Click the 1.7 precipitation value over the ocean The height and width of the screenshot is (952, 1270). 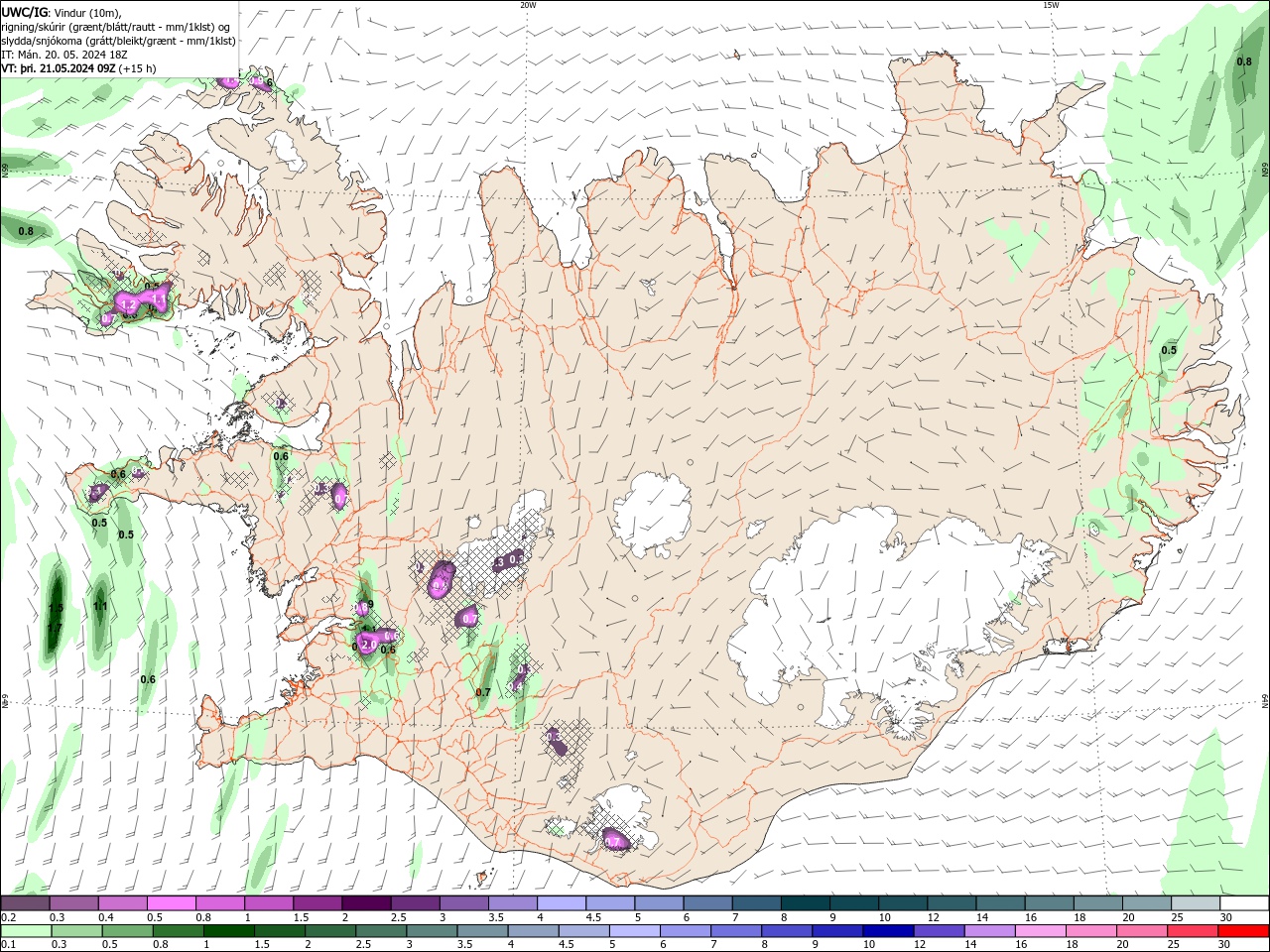tap(55, 627)
